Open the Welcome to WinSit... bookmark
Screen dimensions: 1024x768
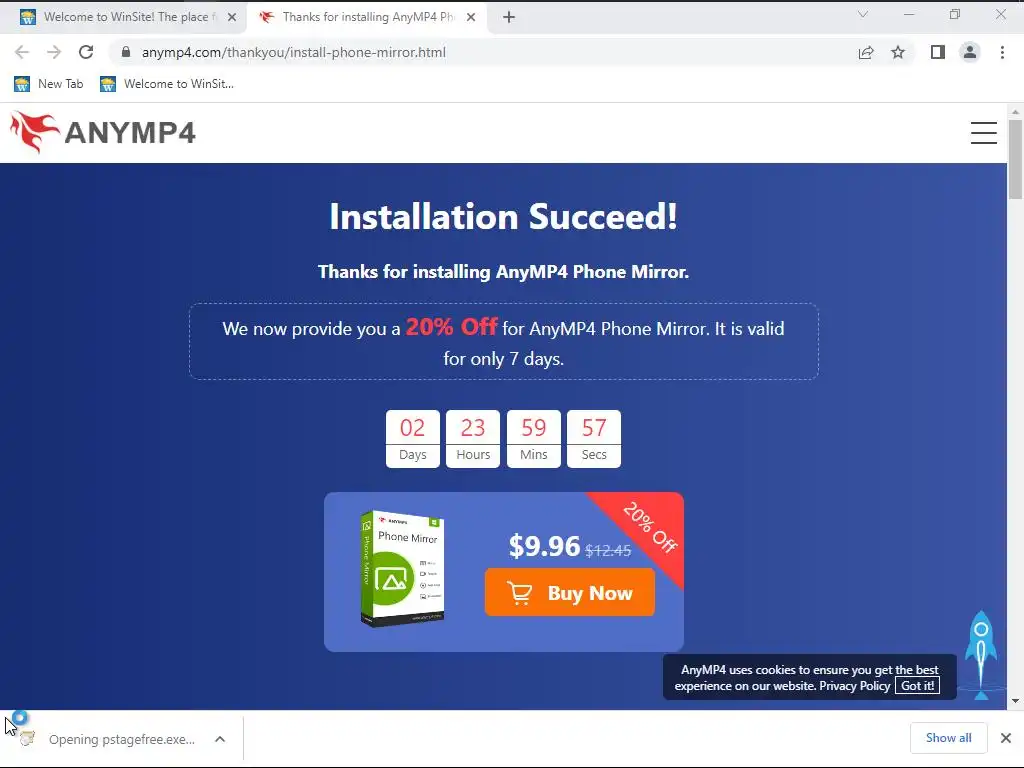[167, 84]
